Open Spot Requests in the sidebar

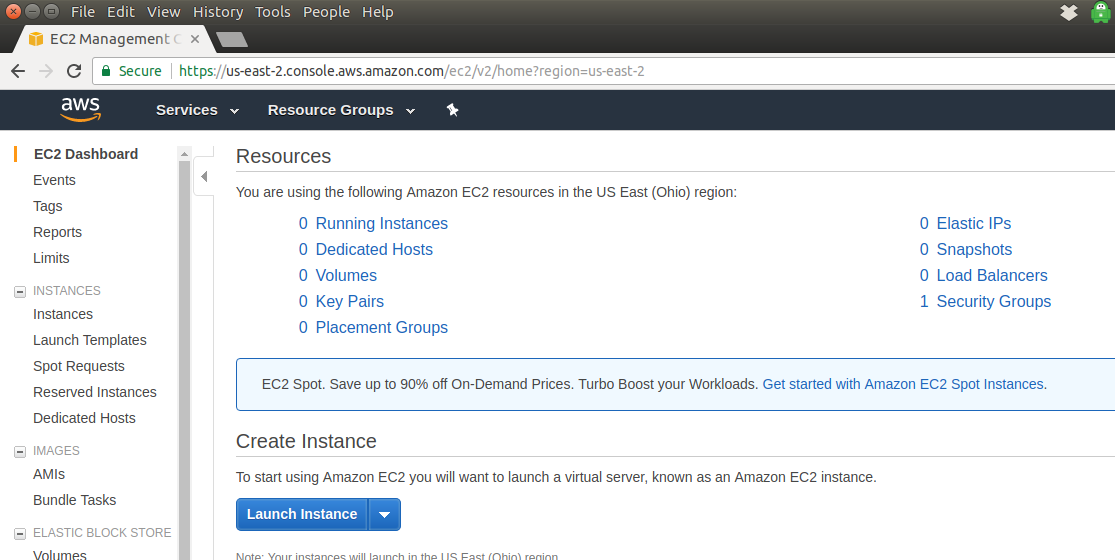click(x=79, y=366)
